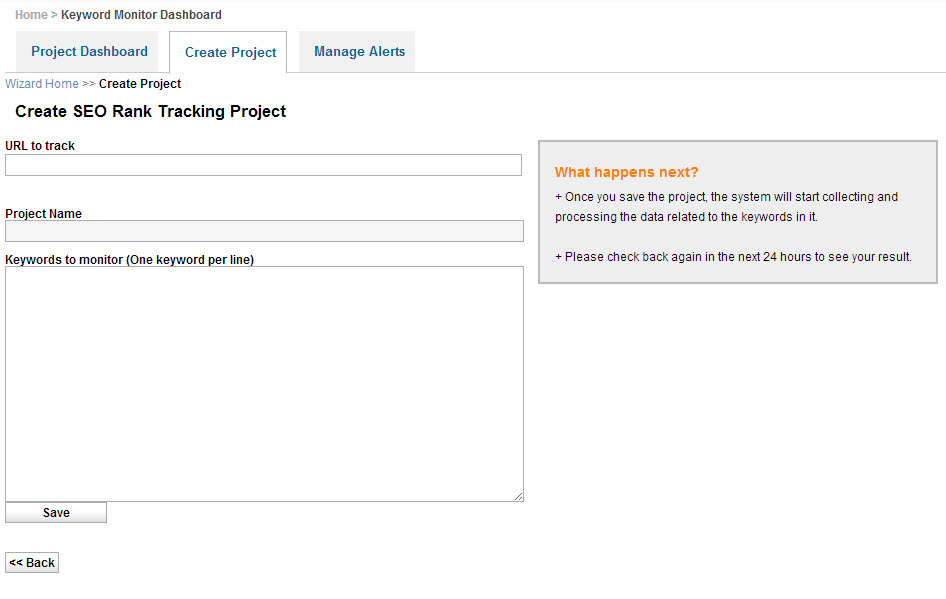Click inside the Keywords to monitor textarea
The width and height of the screenshot is (946, 599).
coord(264,384)
